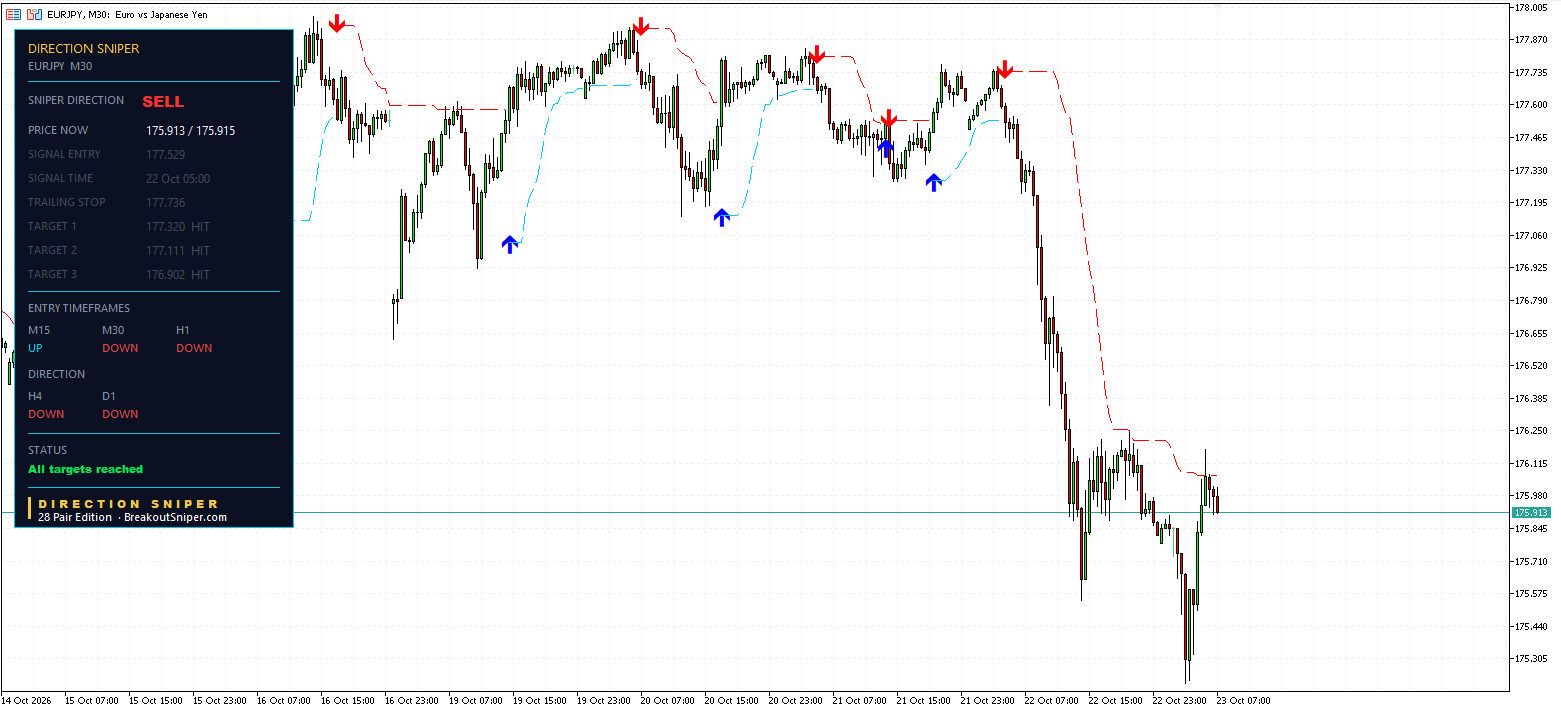Click the DOWN status under D1
This screenshot has height=711, width=1561.
pos(120,414)
